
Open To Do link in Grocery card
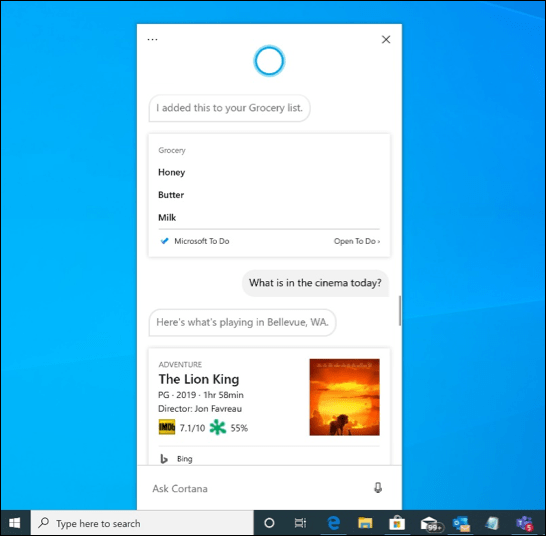pos(357,241)
